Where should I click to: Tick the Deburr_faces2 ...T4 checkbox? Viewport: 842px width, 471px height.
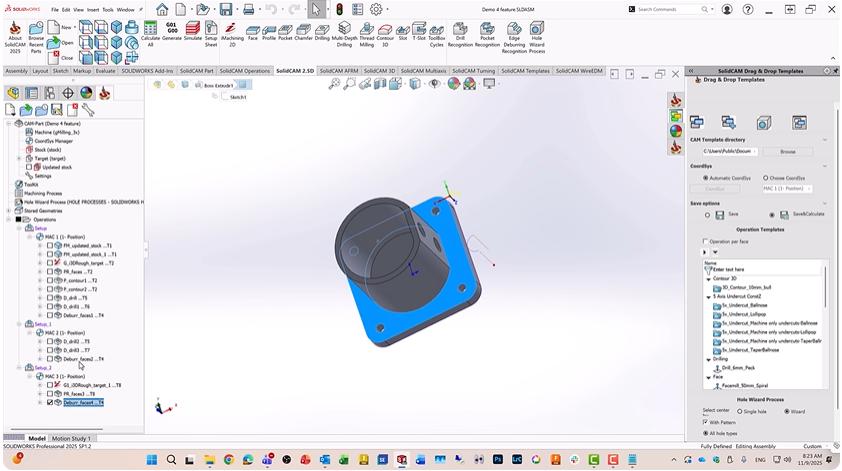click(50, 359)
